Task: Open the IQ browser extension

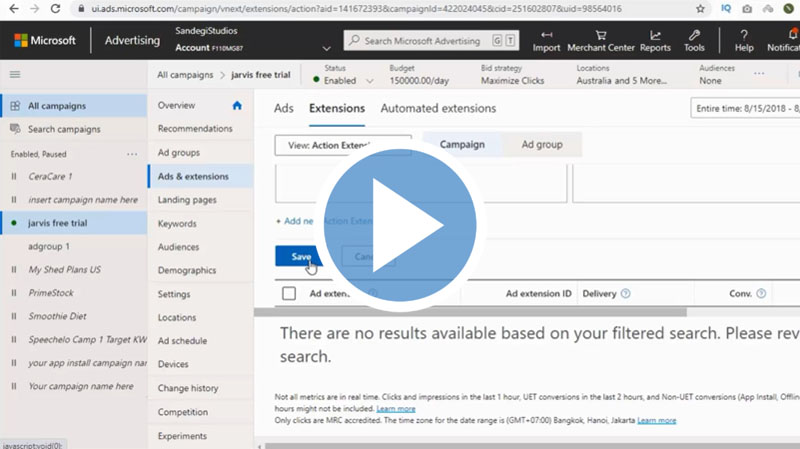Action: [x=726, y=9]
